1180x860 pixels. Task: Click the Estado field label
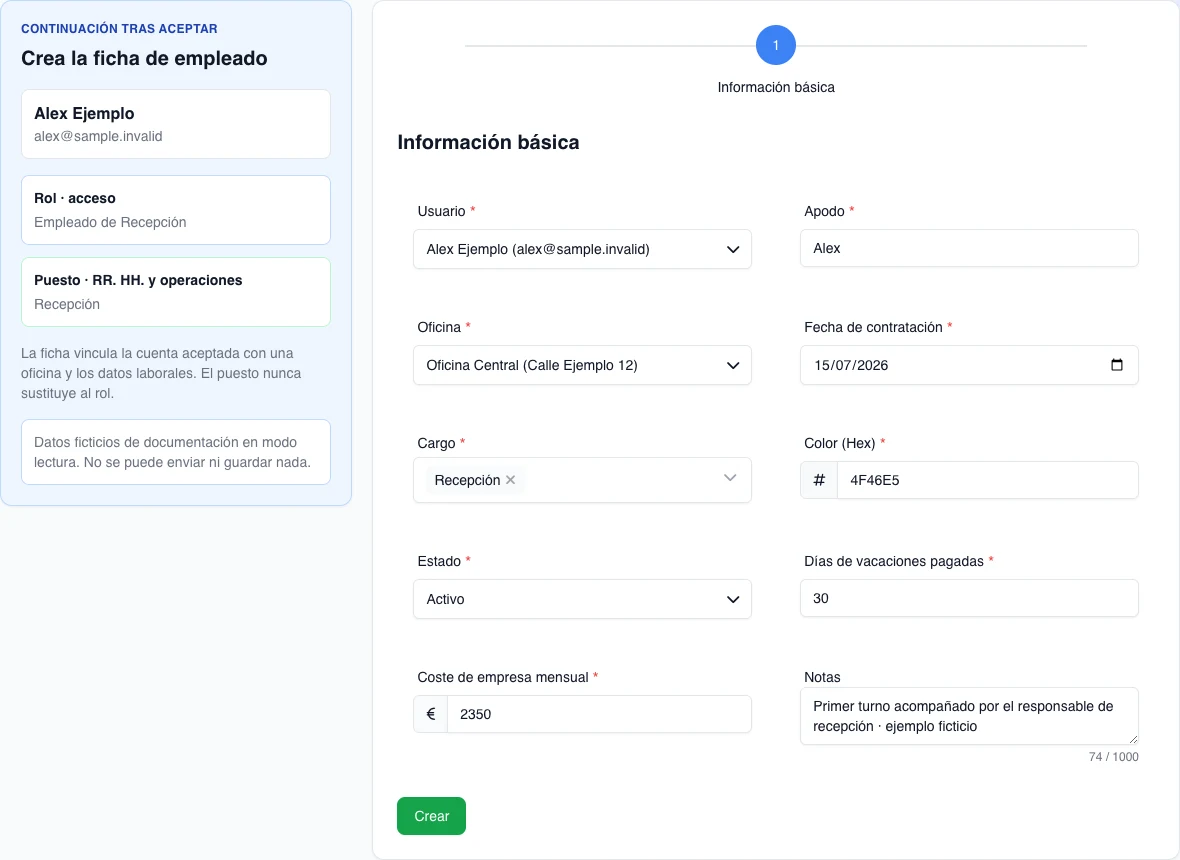[439, 561]
